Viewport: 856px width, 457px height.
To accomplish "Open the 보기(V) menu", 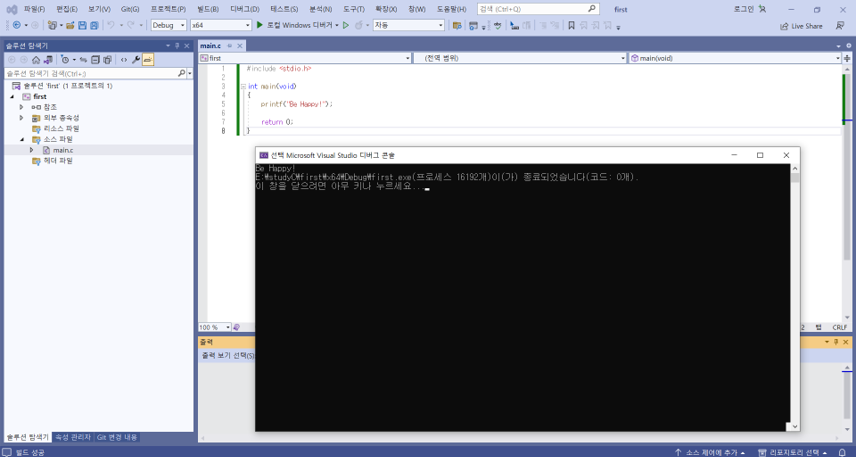I will pos(99,9).
